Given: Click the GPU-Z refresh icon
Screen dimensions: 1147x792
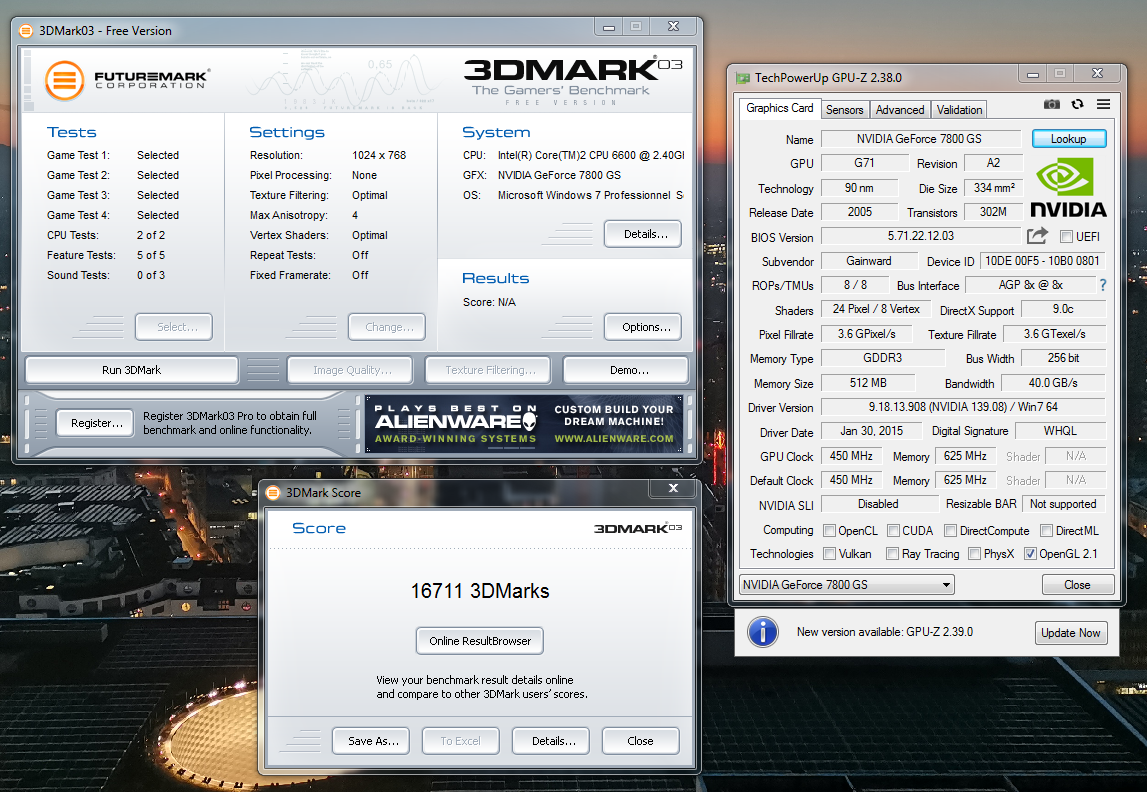Looking at the screenshot, I should tap(1078, 105).
